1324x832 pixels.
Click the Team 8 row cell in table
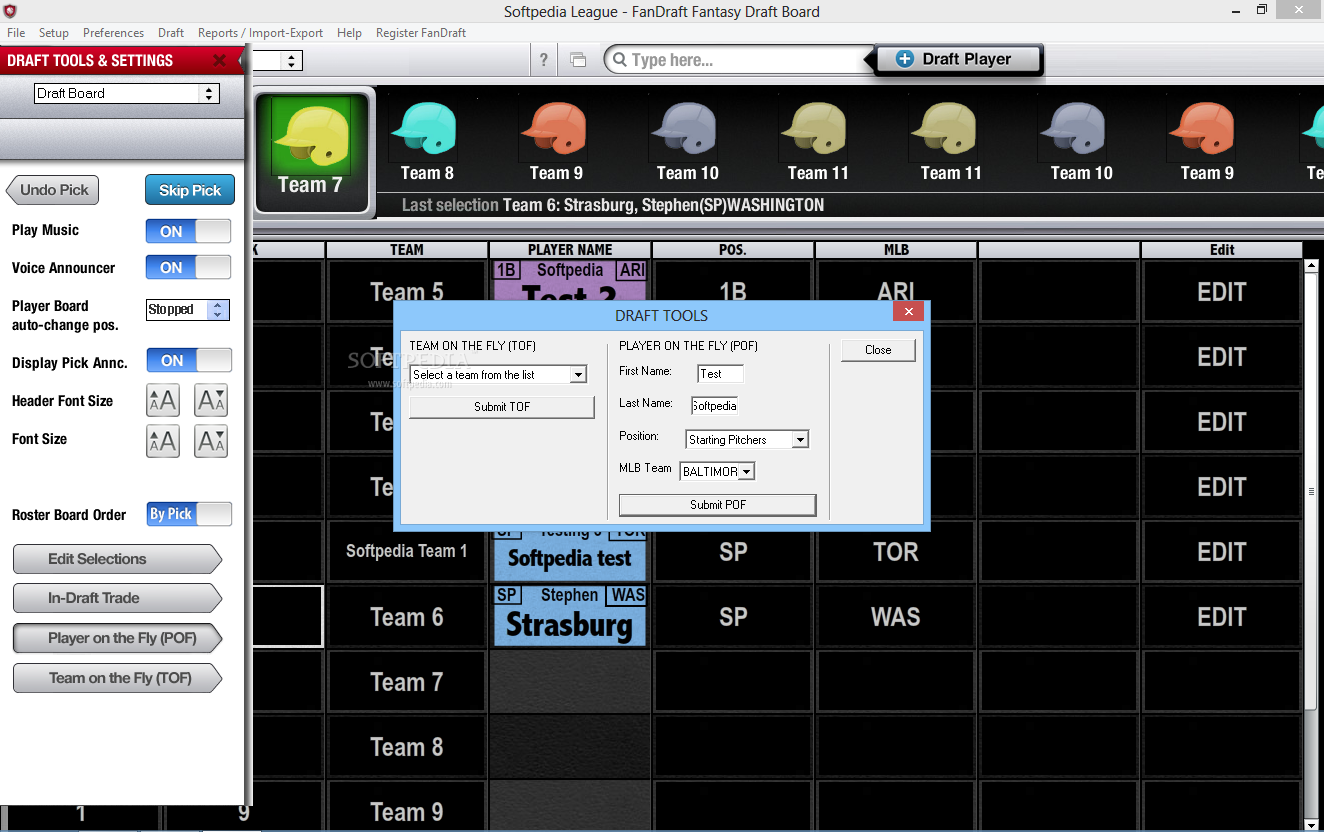point(407,747)
